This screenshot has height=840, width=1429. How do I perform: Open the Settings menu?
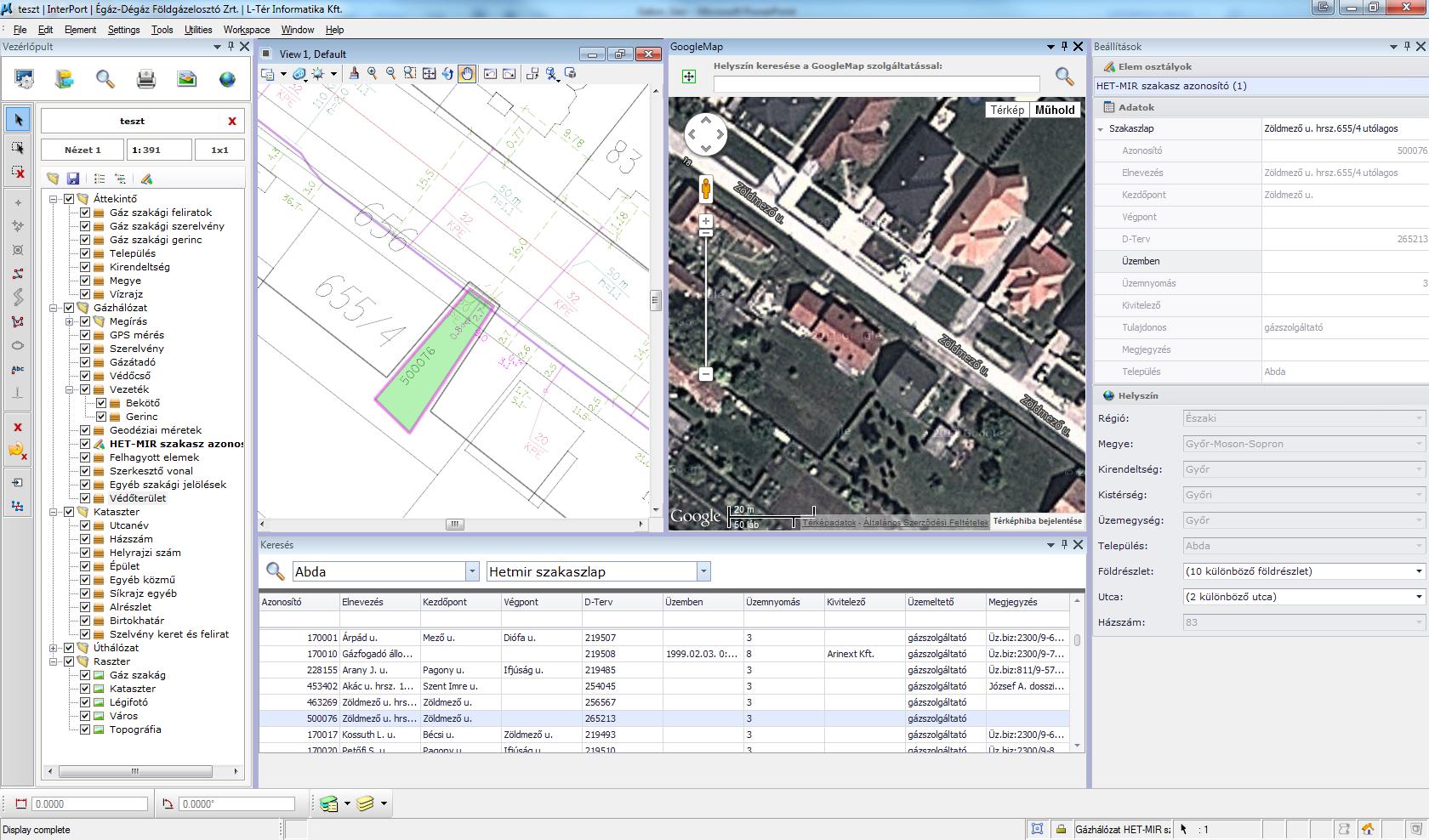point(123,30)
